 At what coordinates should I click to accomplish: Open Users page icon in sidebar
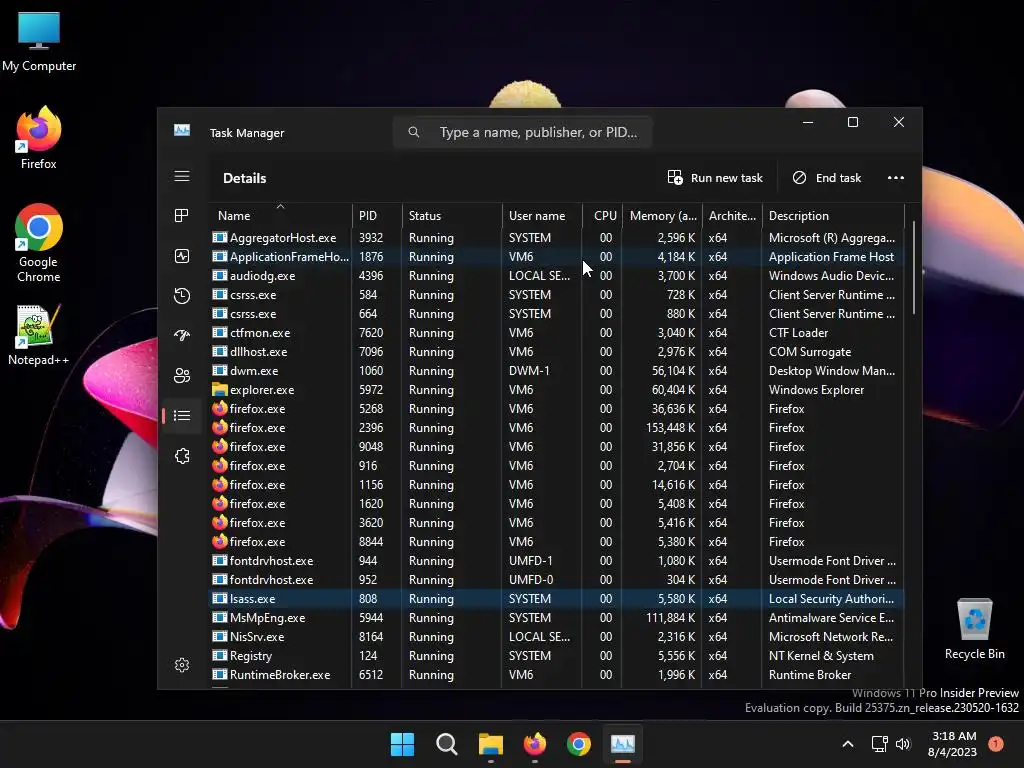[x=182, y=376]
